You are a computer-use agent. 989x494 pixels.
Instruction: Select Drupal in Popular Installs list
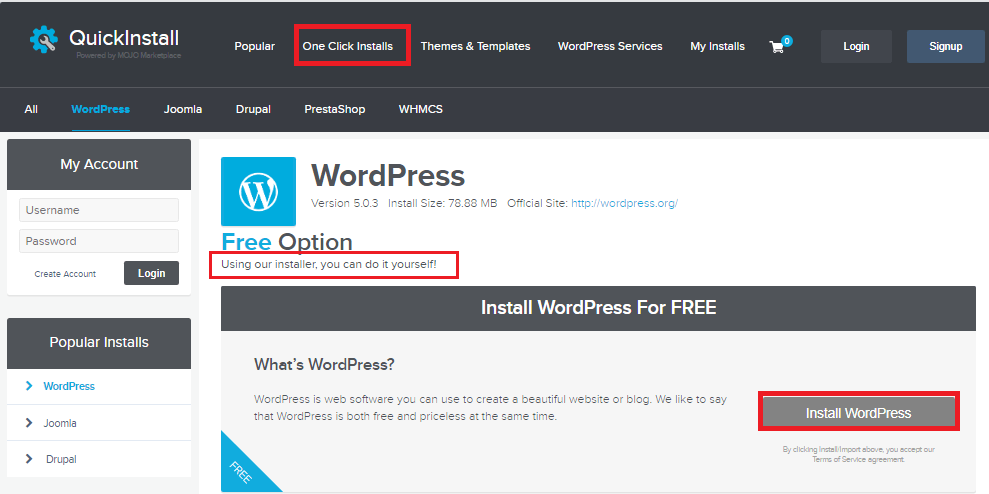(x=61, y=459)
